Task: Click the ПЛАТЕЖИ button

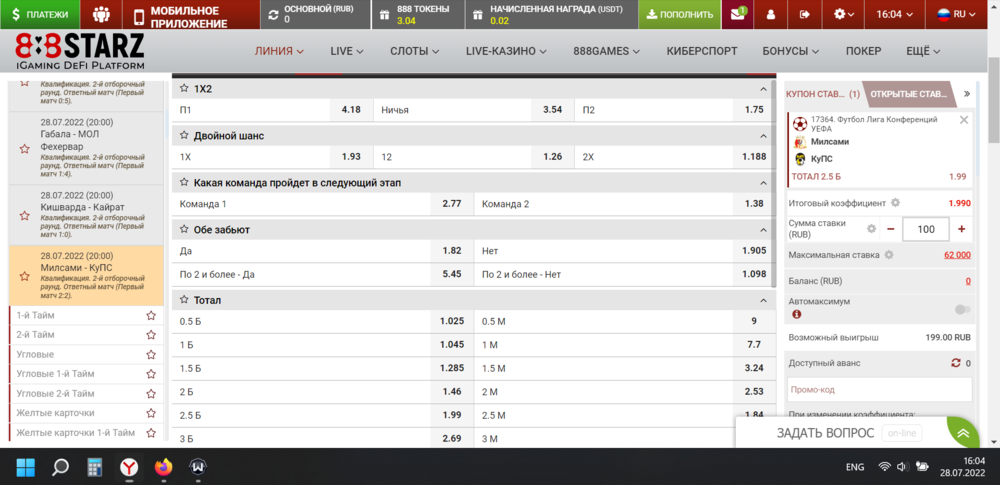Action: [x=40, y=14]
